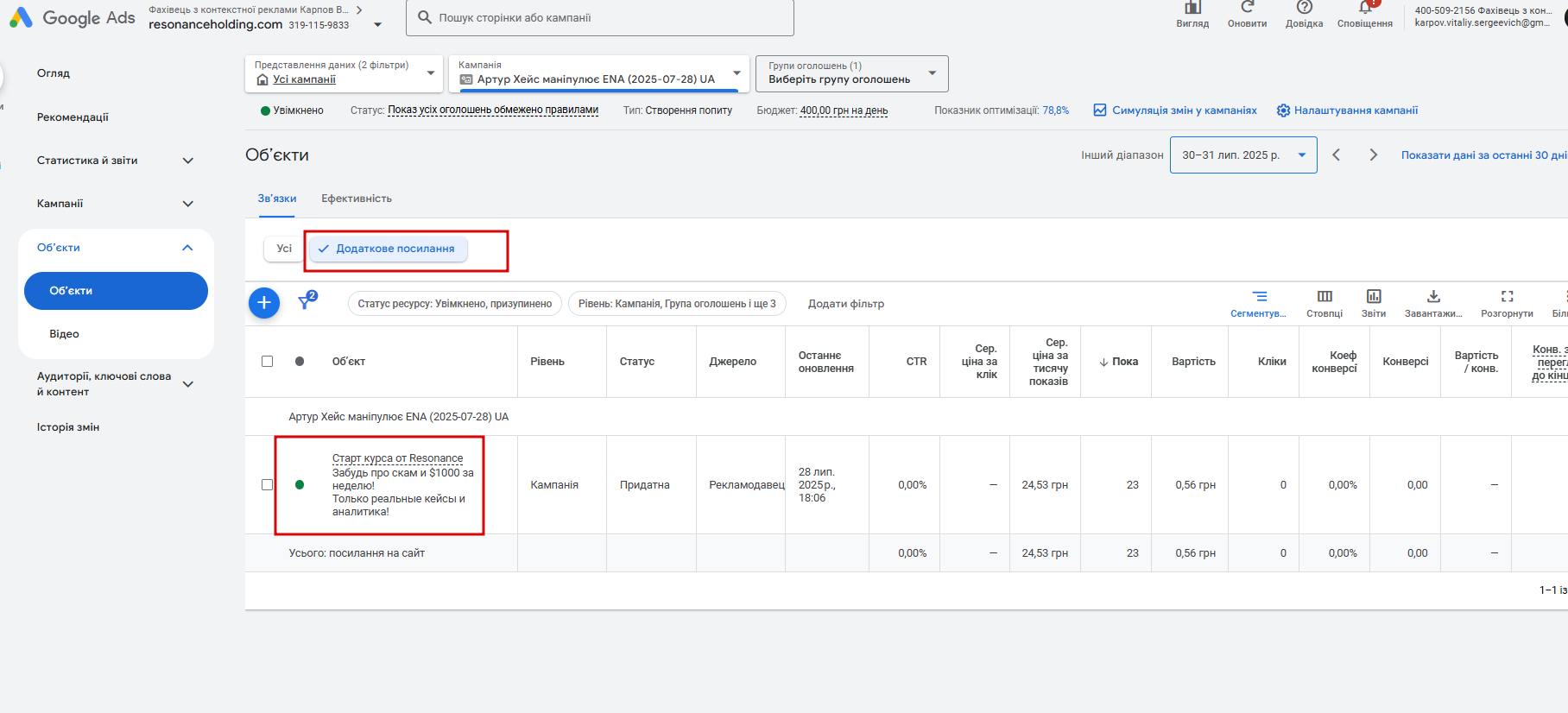This screenshot has height=713, width=1568.
Task: Click the Усі кампанії link
Action: [x=304, y=79]
